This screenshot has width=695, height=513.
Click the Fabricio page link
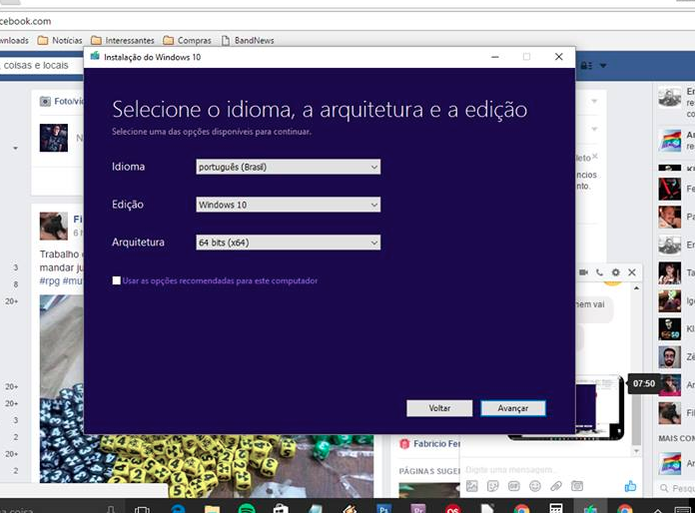click(x=436, y=443)
